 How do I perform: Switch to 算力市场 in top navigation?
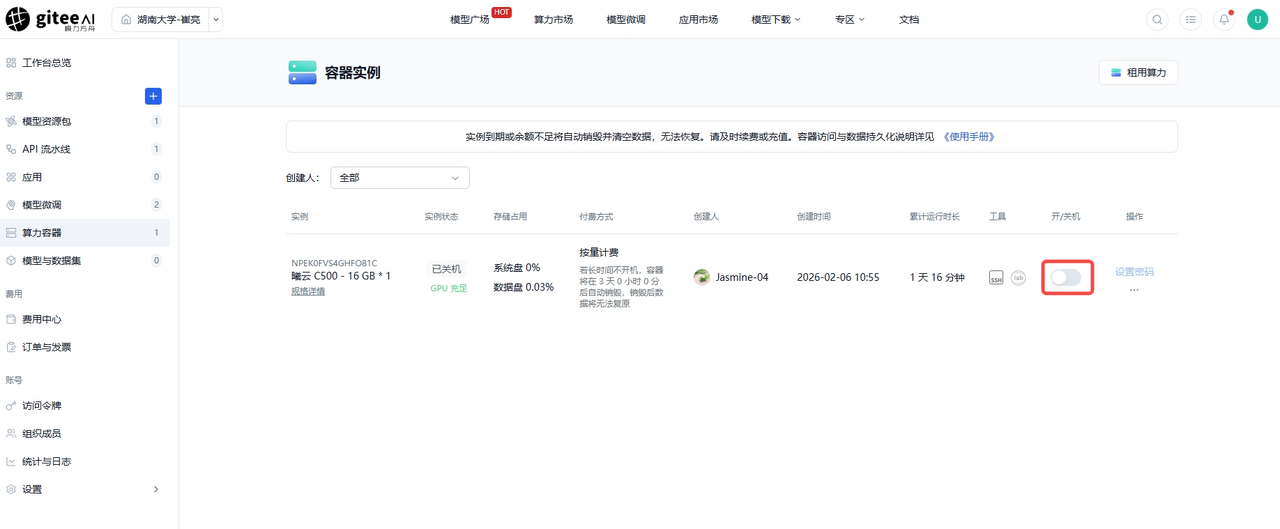point(553,19)
